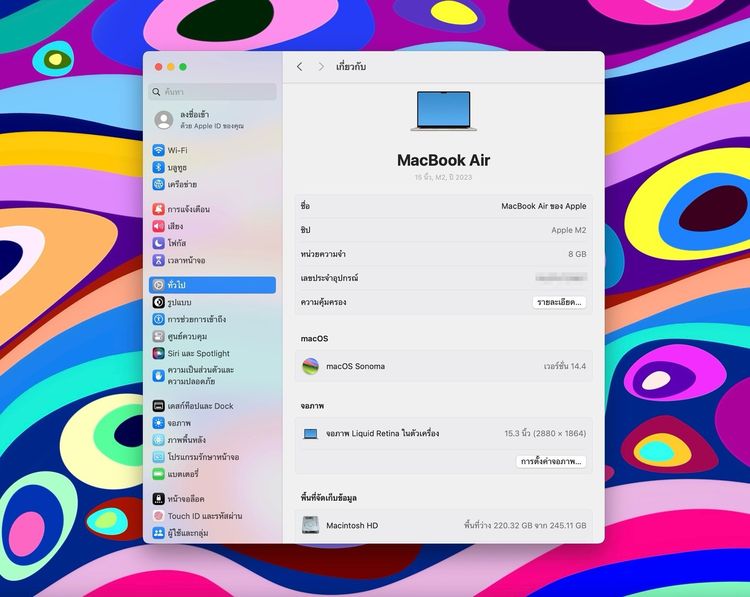Viewport: 750px width, 597px height.
Task: Edit the name "MacBook Air ของ Apple"
Action: coord(544,206)
